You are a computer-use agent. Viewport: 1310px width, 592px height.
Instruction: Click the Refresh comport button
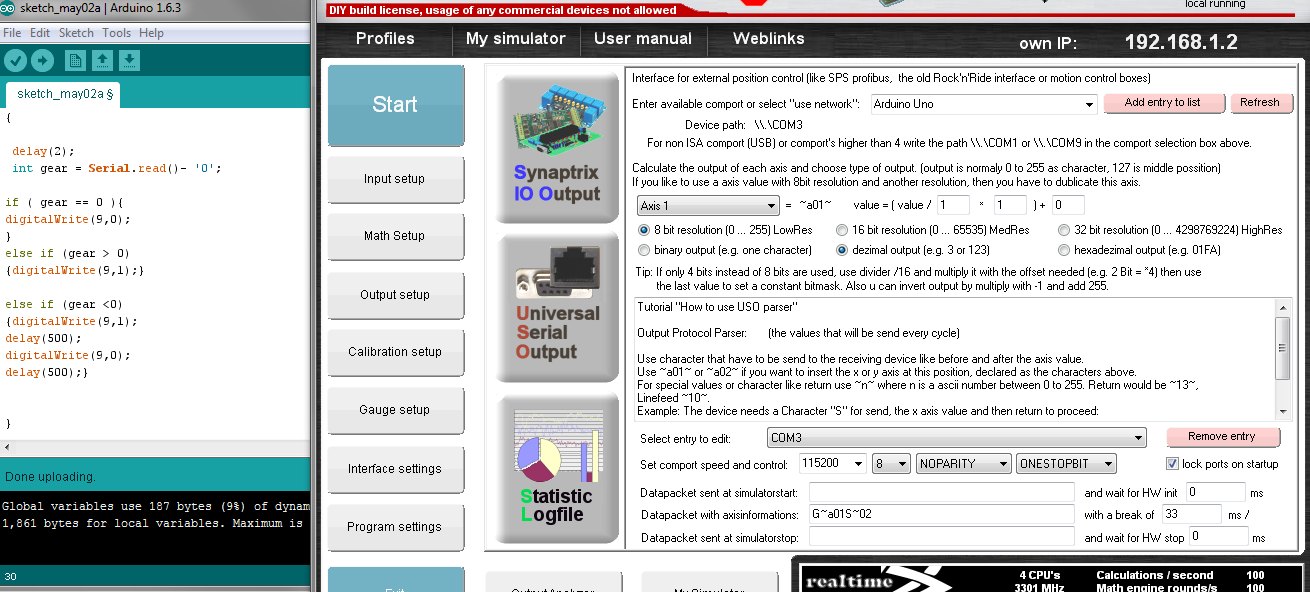tap(1260, 103)
